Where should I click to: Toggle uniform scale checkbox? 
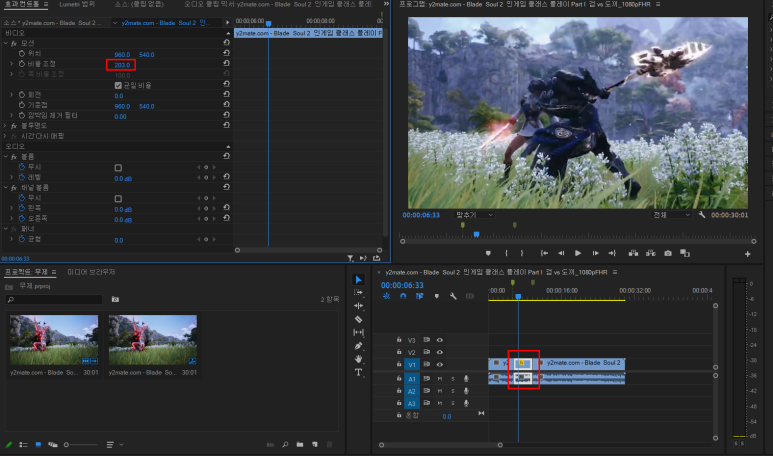[x=118, y=85]
